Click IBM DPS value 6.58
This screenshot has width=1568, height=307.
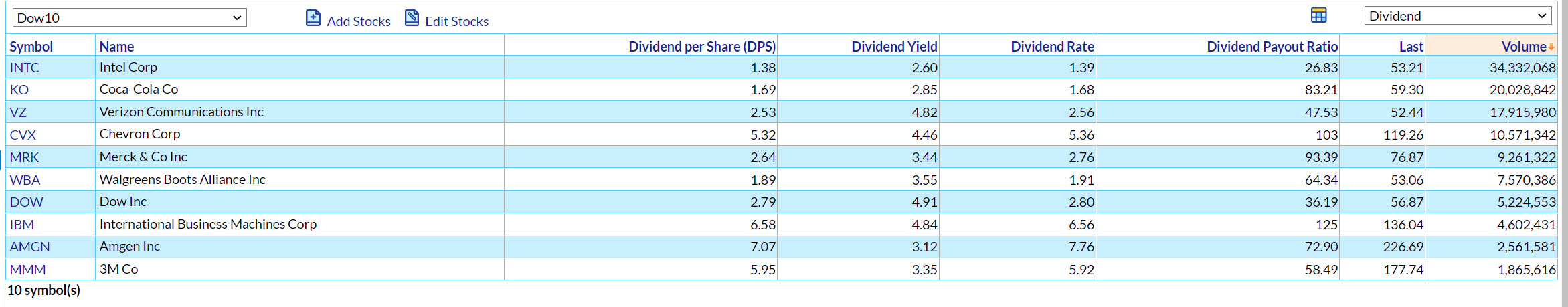pyautogui.click(x=763, y=225)
